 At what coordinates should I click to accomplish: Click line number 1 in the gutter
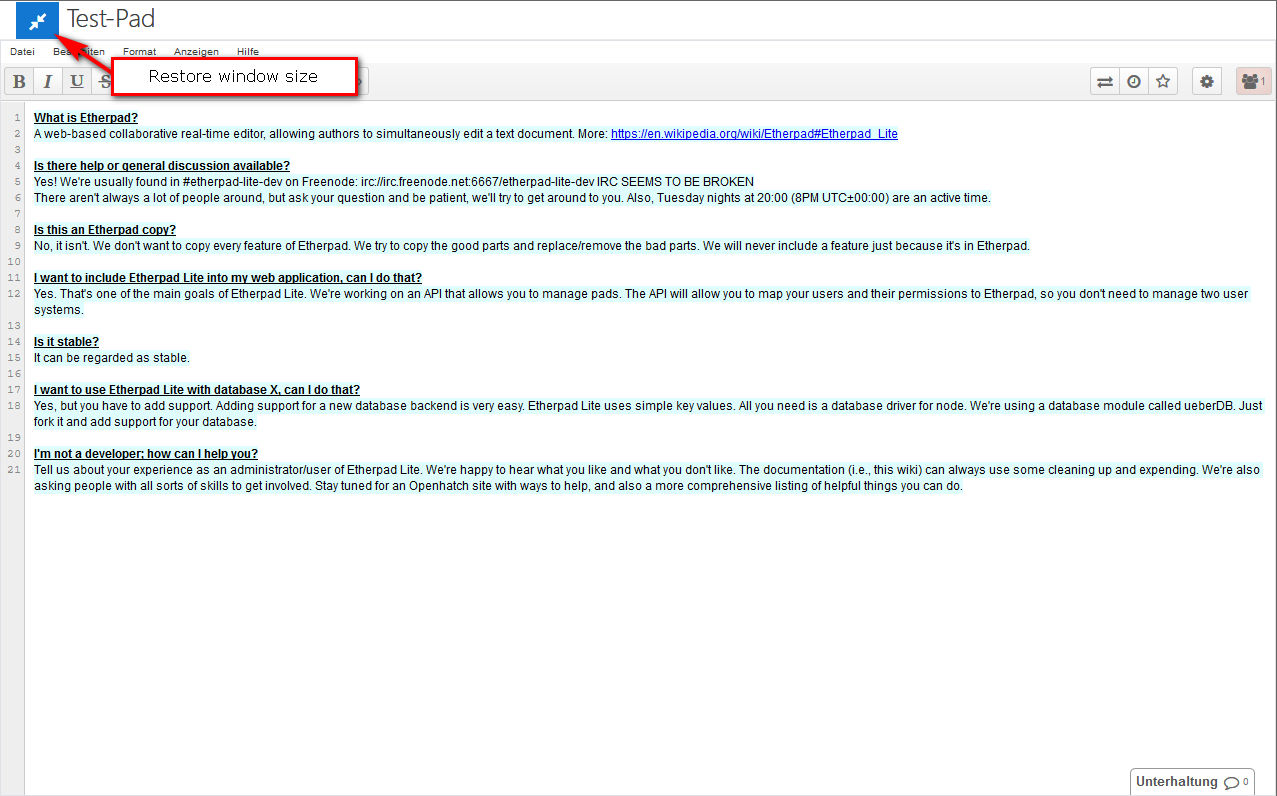17,118
